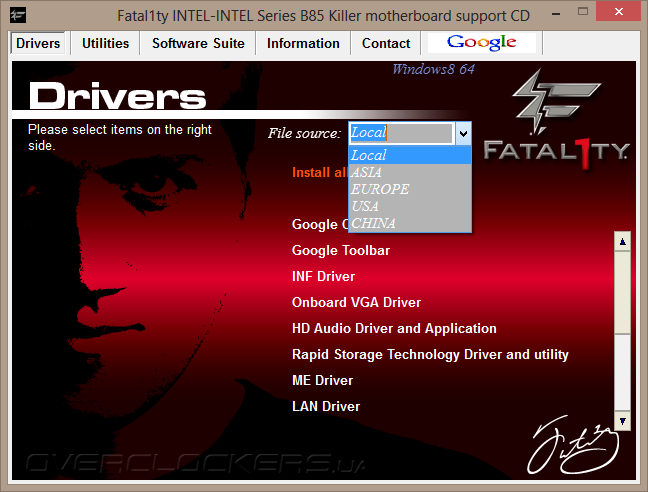Install the ME Driver

[322, 380]
